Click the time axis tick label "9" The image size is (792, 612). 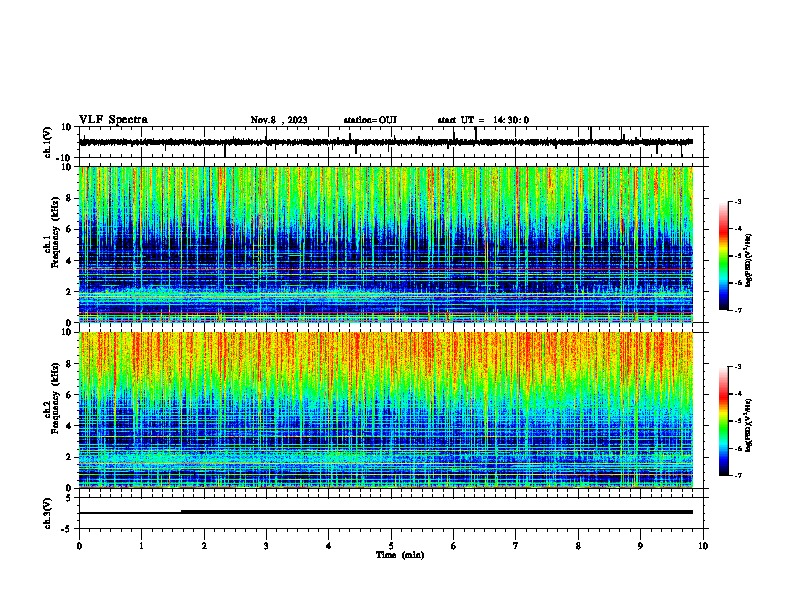(640, 546)
